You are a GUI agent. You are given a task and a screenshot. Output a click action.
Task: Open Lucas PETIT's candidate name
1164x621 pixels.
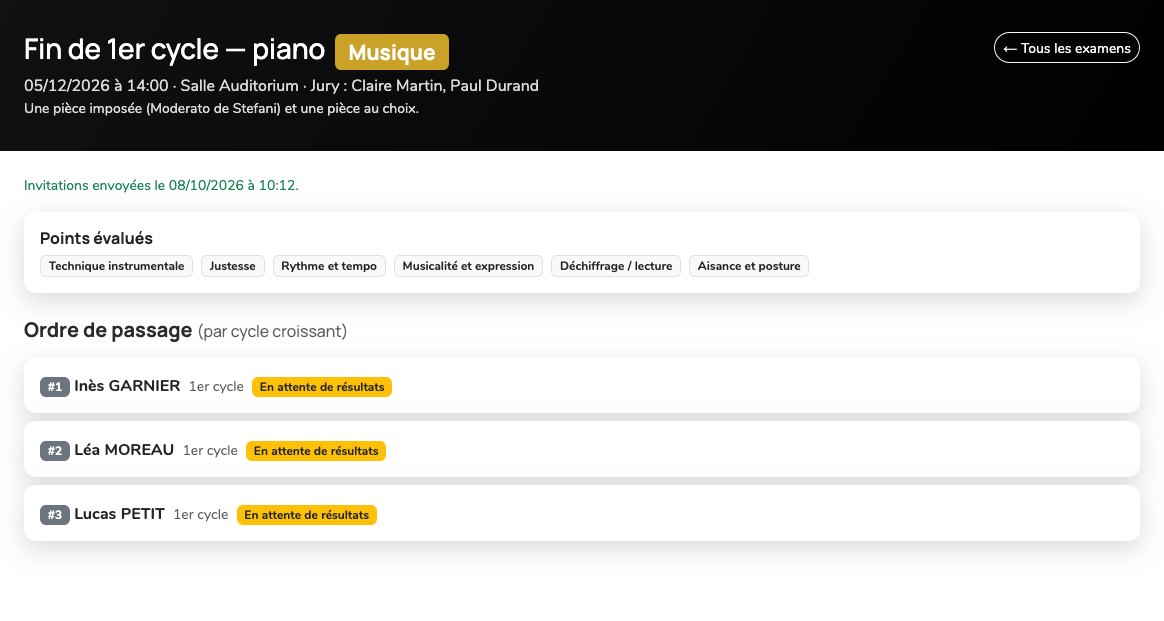120,513
